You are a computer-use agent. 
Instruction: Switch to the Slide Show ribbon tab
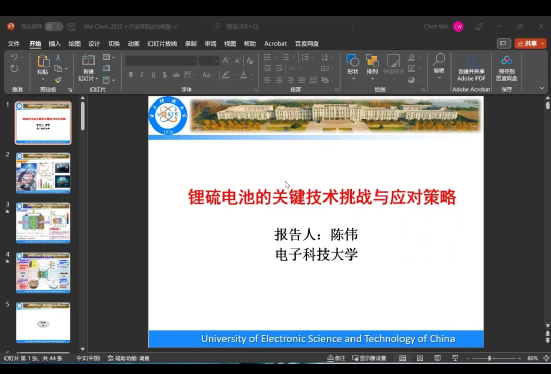coord(162,44)
